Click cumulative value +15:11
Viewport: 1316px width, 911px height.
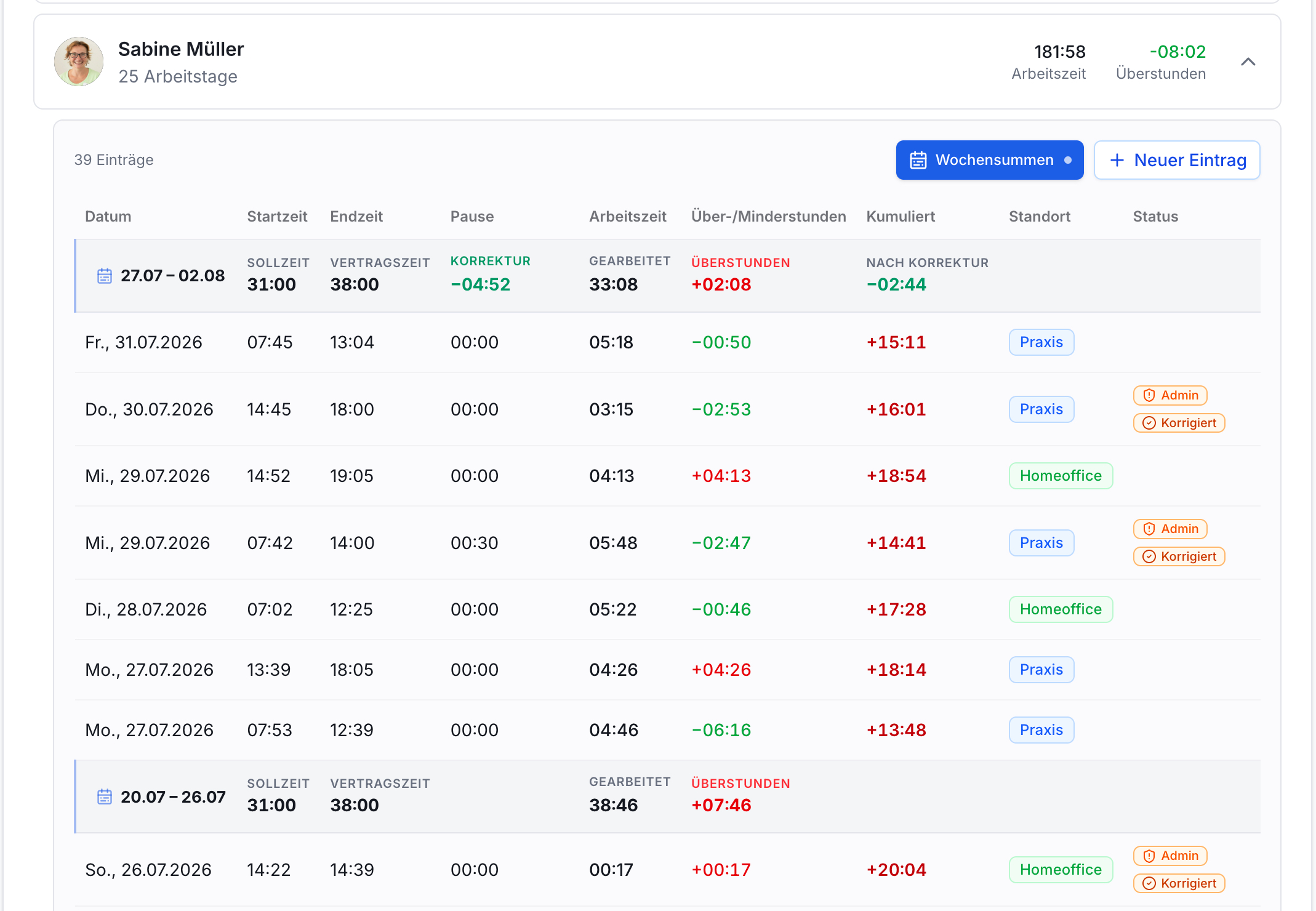(x=896, y=342)
